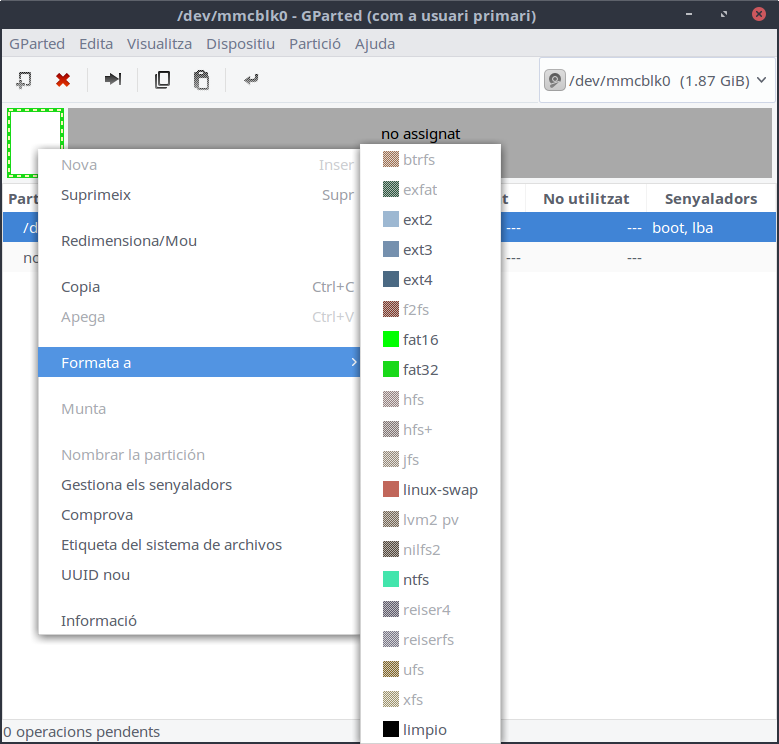Image resolution: width=779 pixels, height=744 pixels.
Task: Open Informació from the context menu
Action: pyautogui.click(x=199, y=620)
